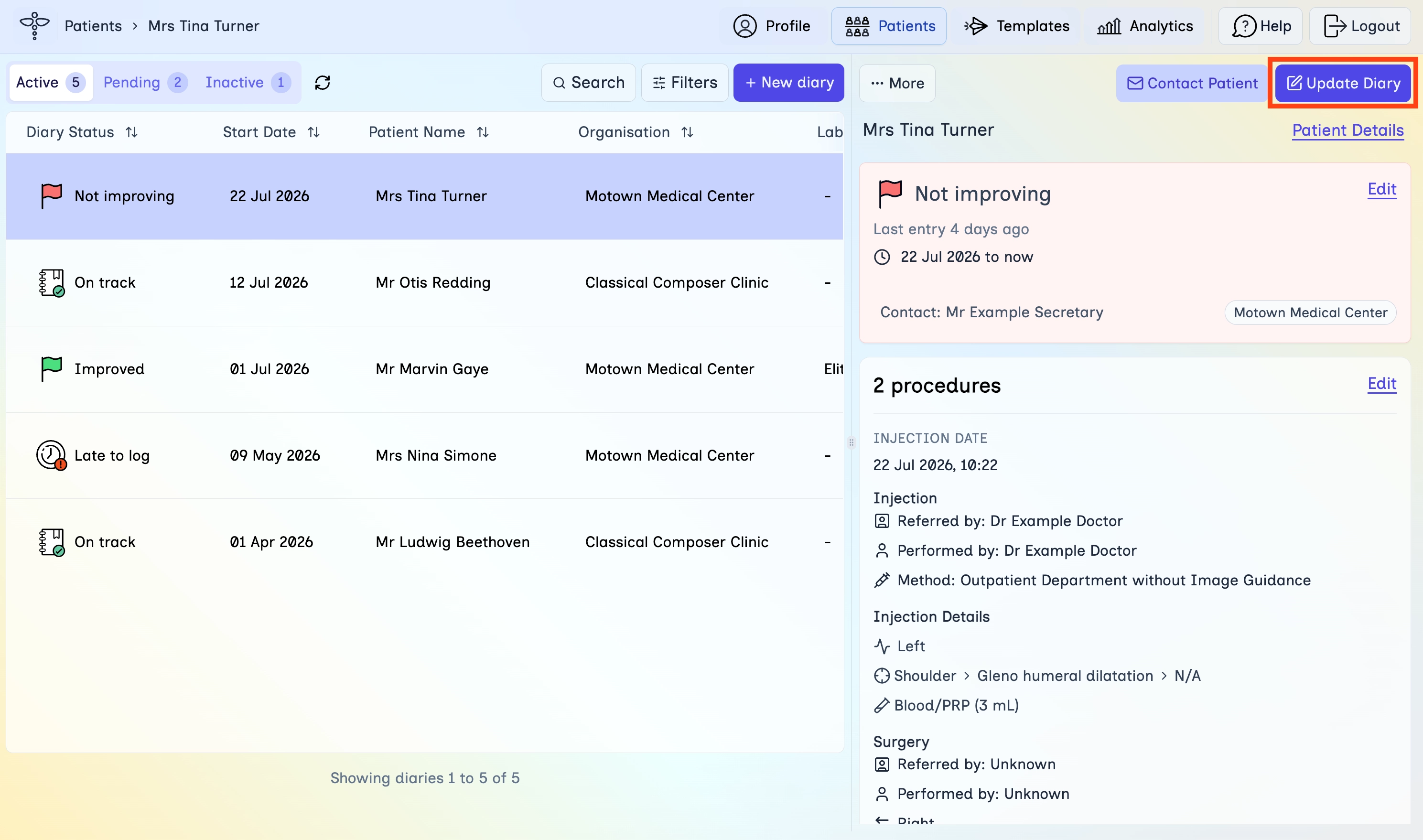Log out of the application
Screen dimensions: 1423x840
[1360, 26]
